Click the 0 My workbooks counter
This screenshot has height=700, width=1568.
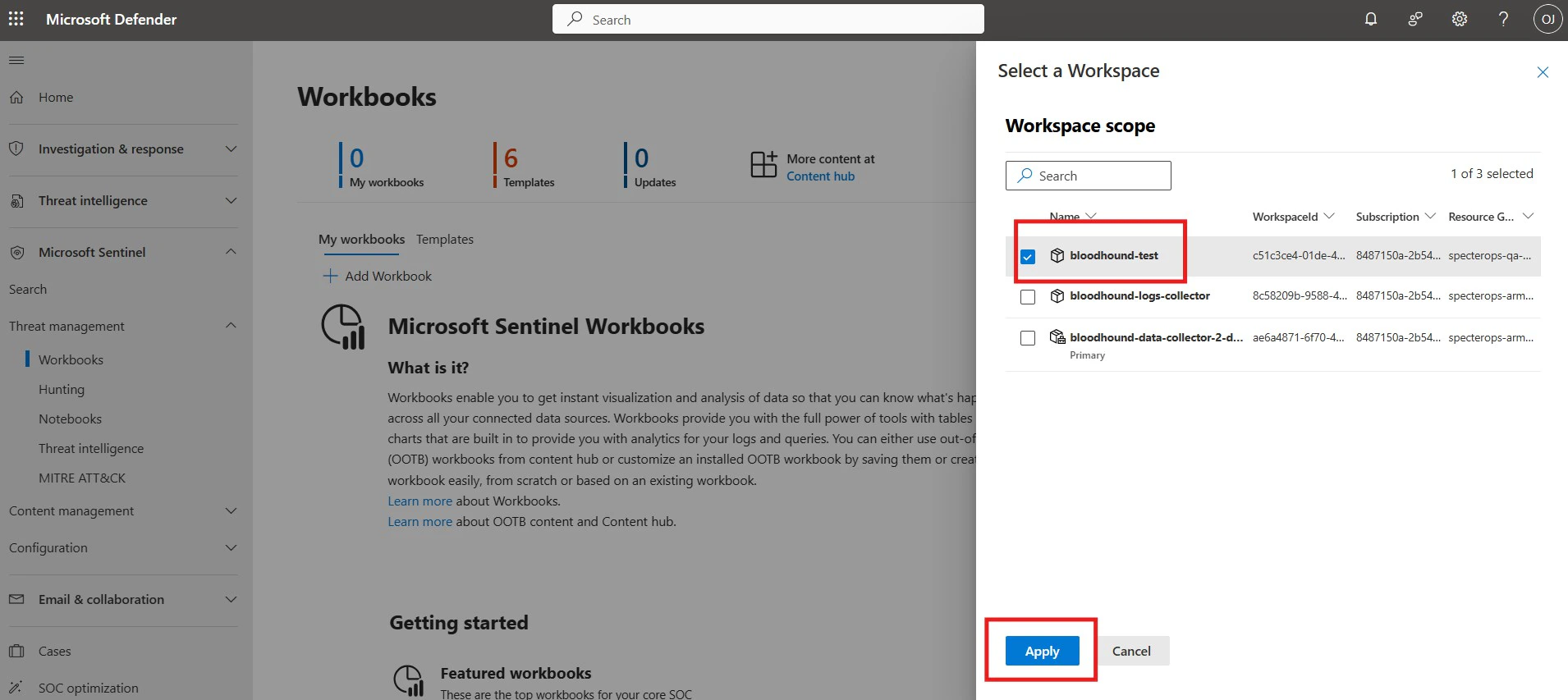[x=382, y=165]
